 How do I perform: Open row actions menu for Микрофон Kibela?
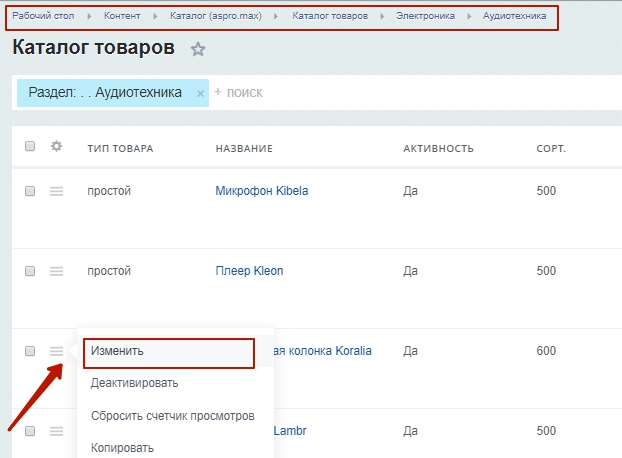click(x=56, y=192)
